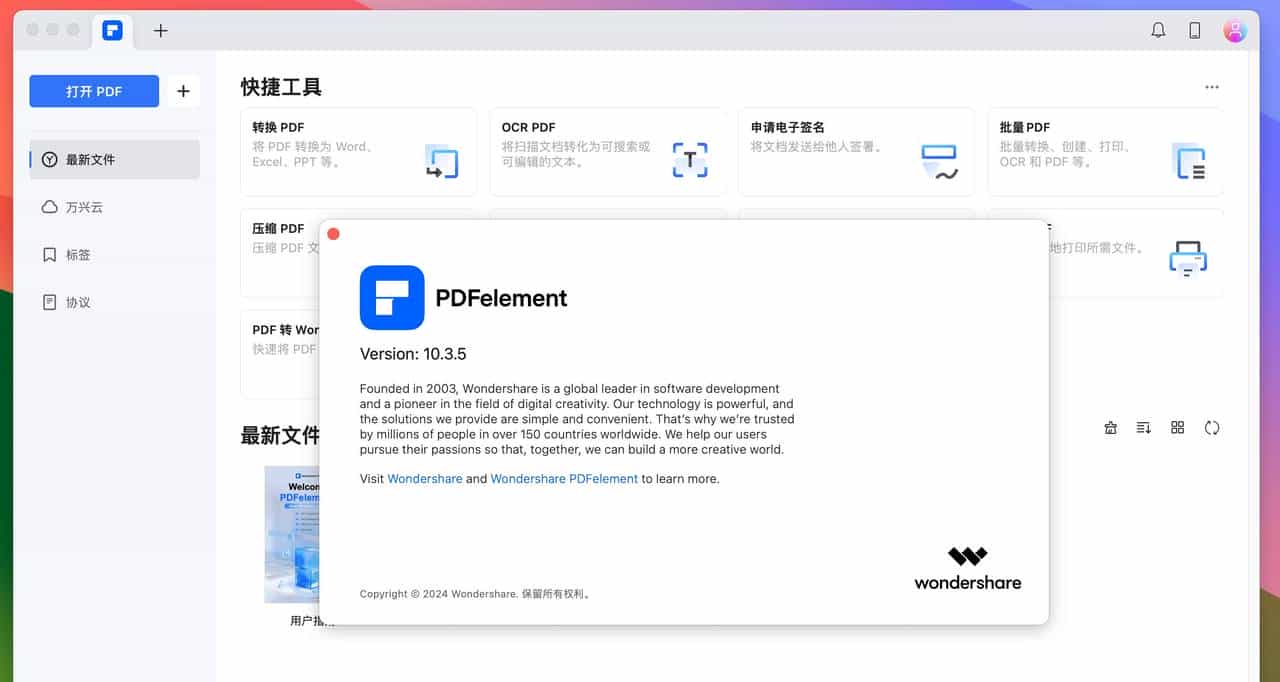The height and width of the screenshot is (682, 1280).
Task: Click the PDFelement home tab icon
Action: (x=112, y=30)
